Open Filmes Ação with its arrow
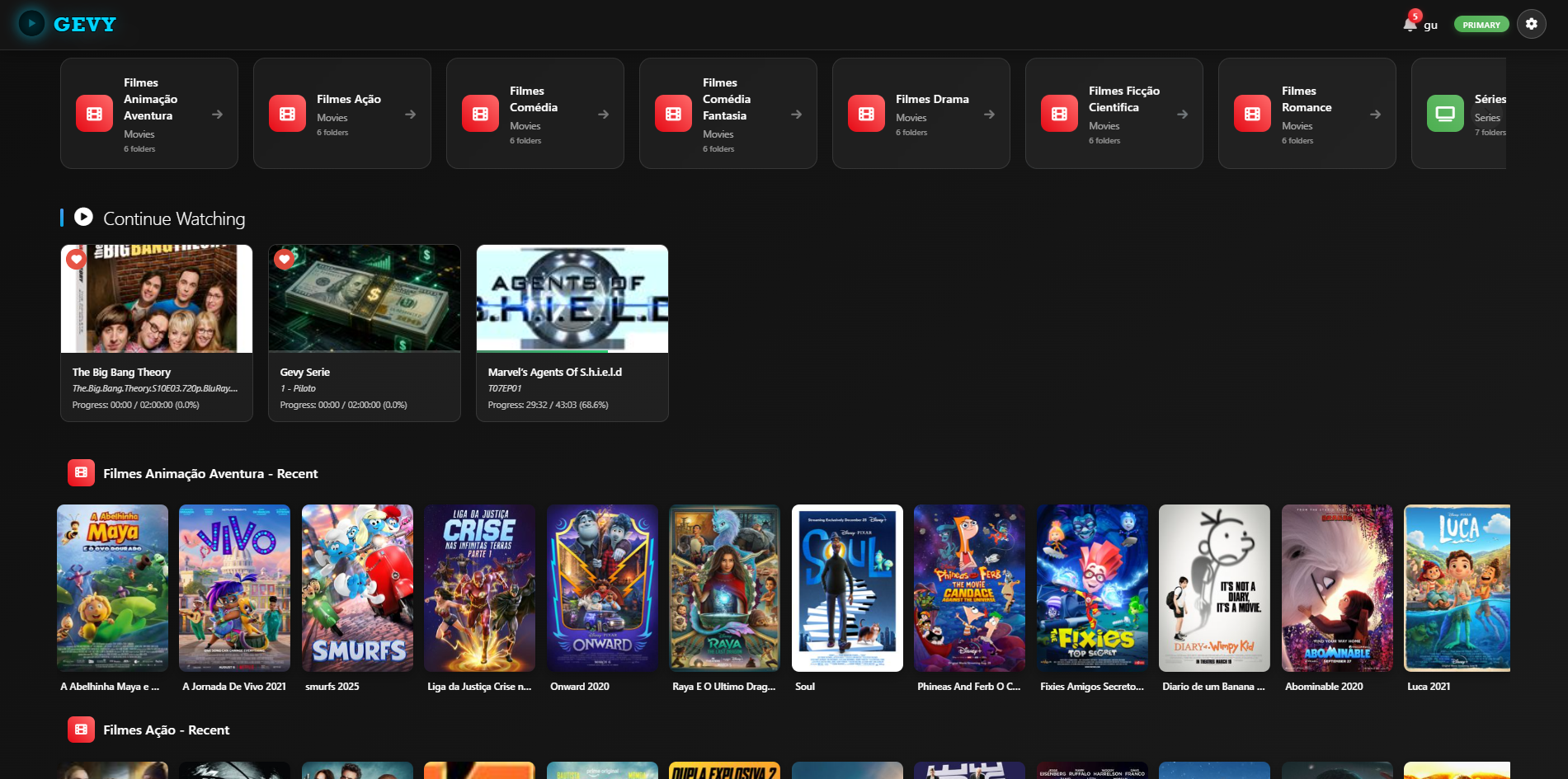The height and width of the screenshot is (779, 1568). coord(410,115)
